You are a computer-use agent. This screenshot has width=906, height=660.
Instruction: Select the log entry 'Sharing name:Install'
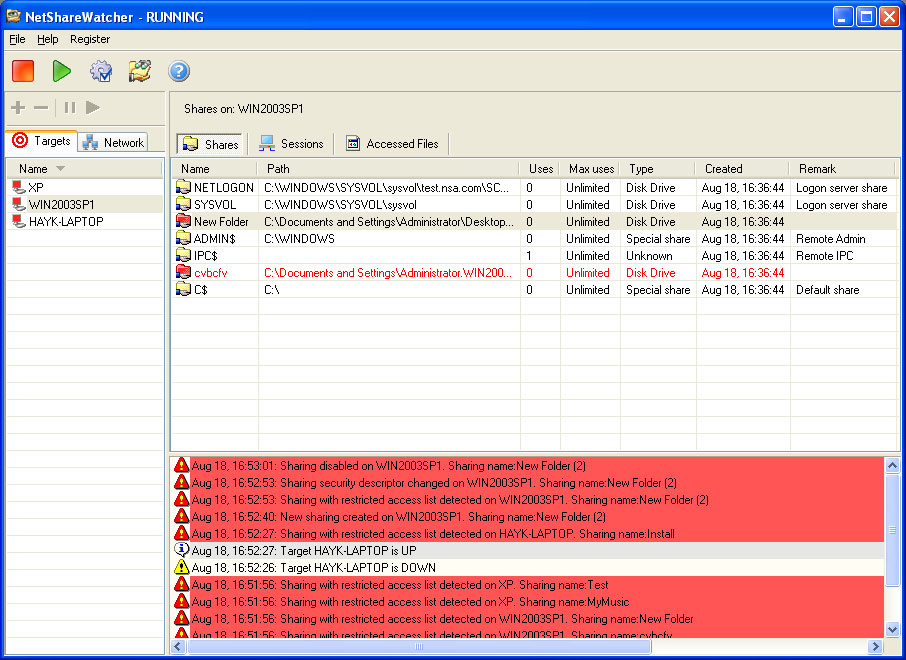[528, 533]
